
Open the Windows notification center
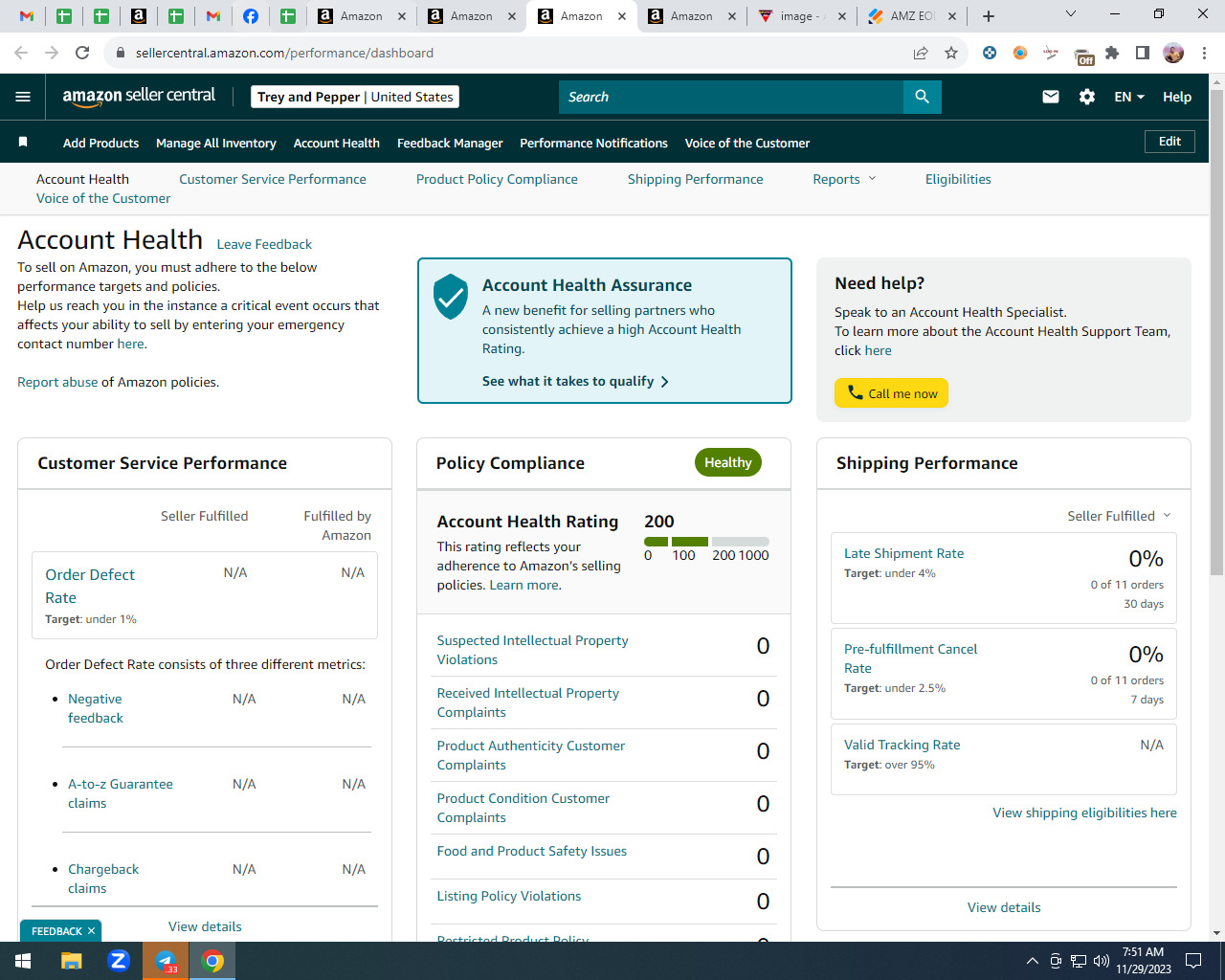point(1193,961)
